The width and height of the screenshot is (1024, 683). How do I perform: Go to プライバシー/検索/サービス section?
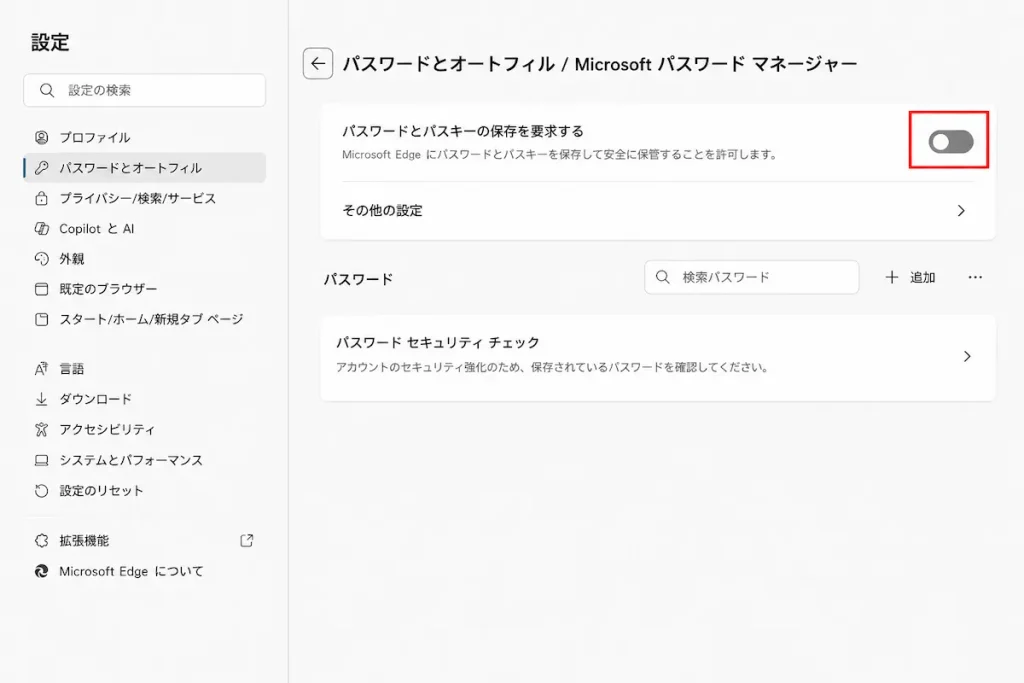point(144,199)
